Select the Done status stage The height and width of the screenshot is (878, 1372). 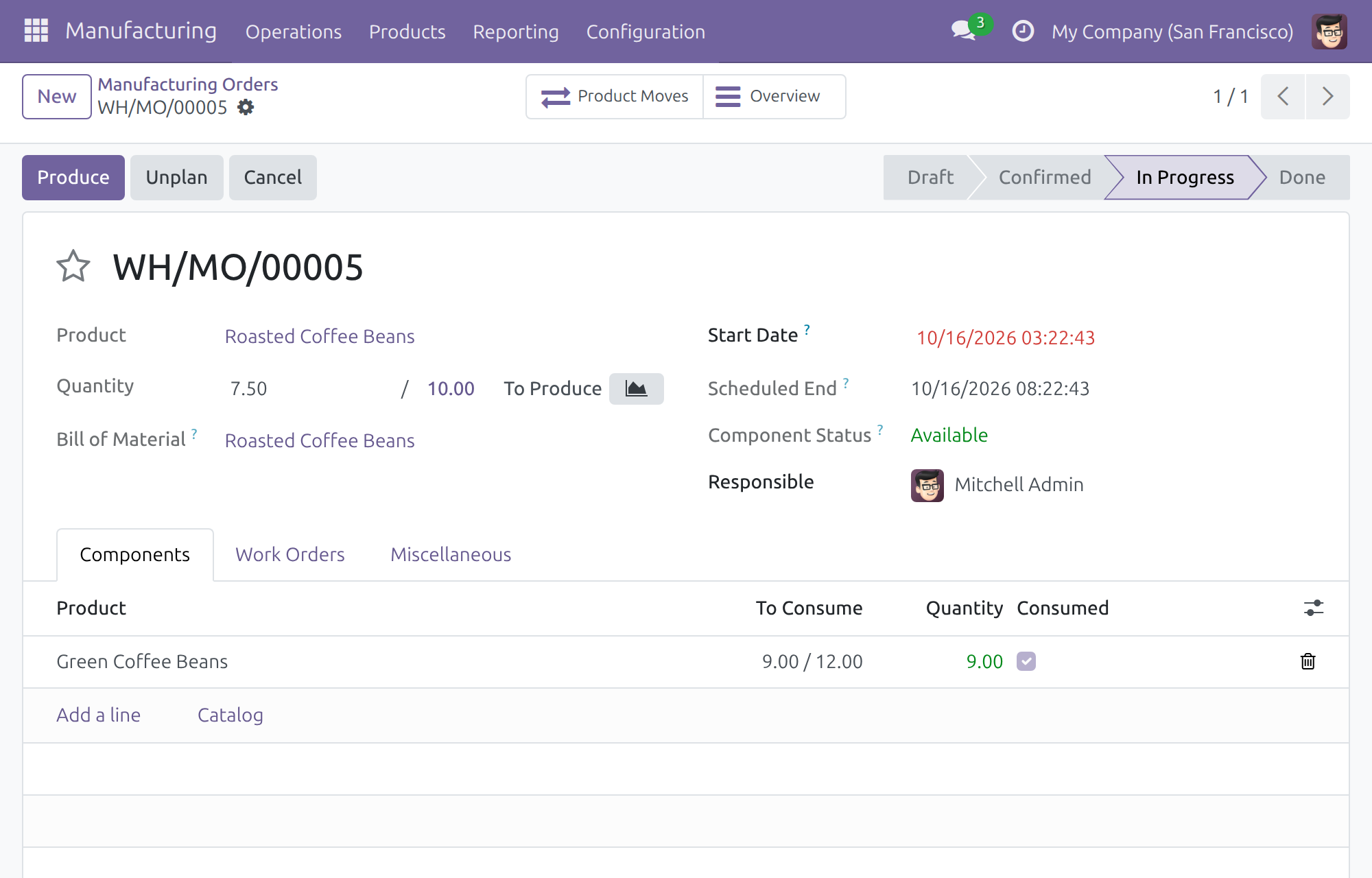point(1301,178)
